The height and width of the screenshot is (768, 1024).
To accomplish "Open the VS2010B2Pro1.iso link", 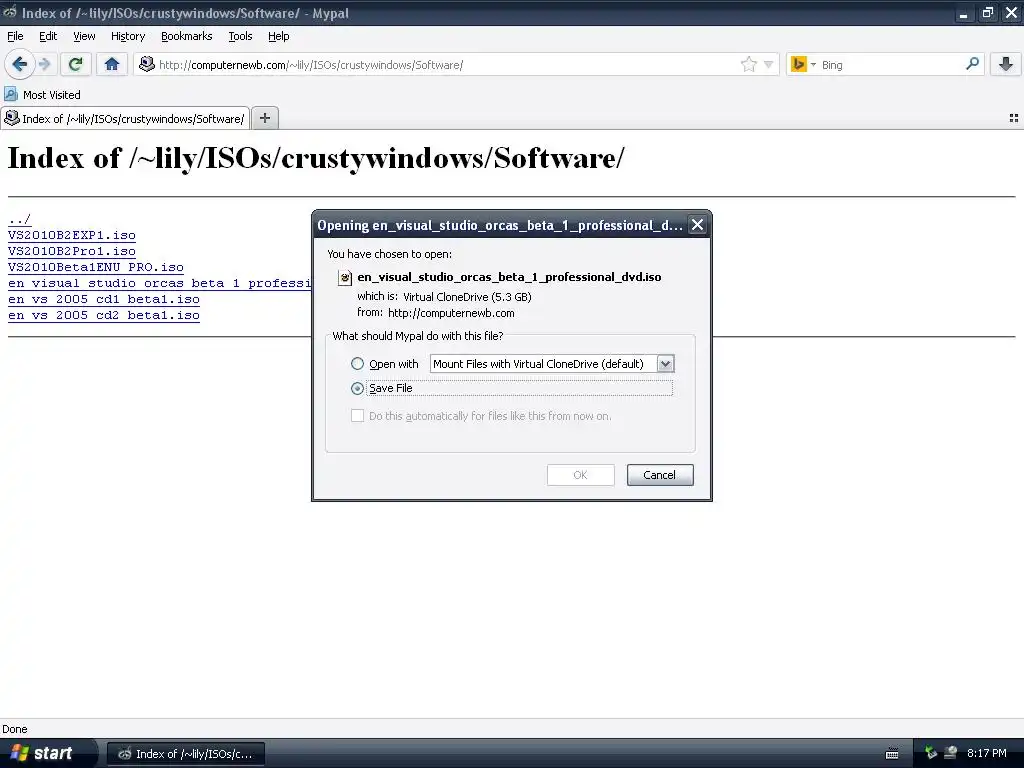I will [72, 251].
